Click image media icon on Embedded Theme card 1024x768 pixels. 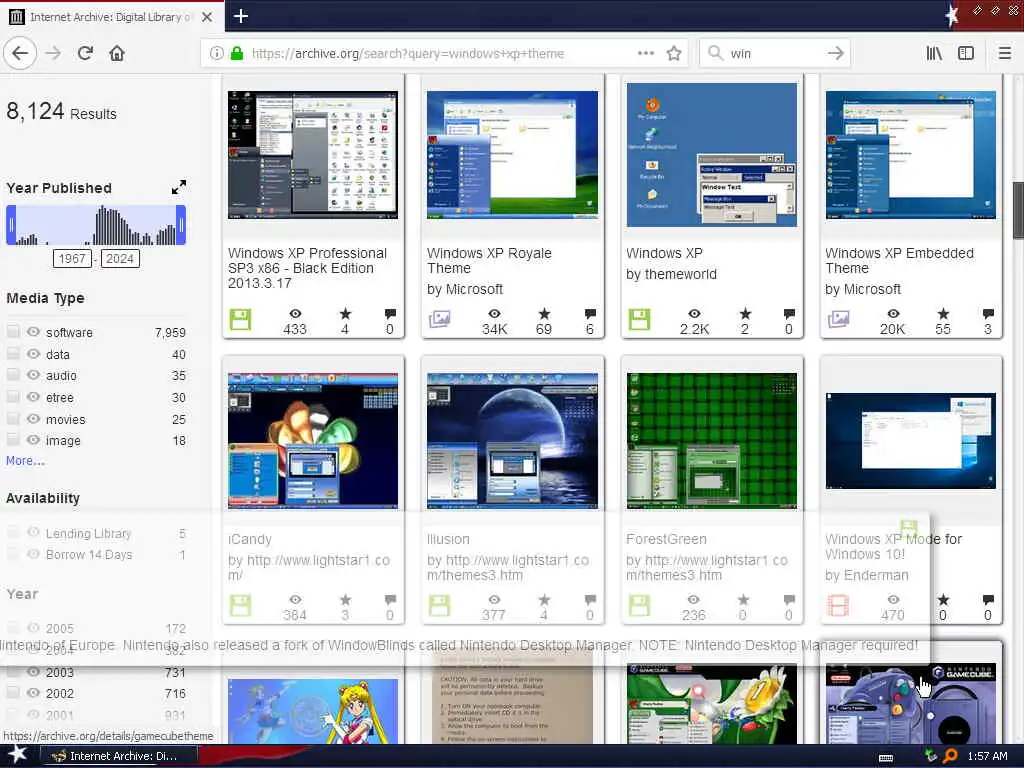(x=838, y=319)
